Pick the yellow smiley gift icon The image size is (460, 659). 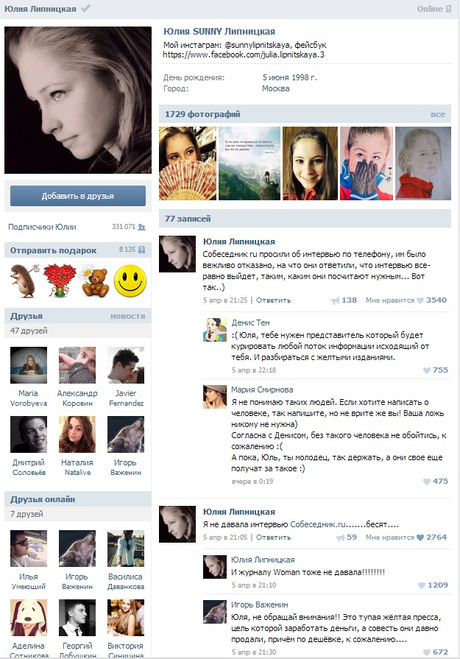(x=130, y=281)
